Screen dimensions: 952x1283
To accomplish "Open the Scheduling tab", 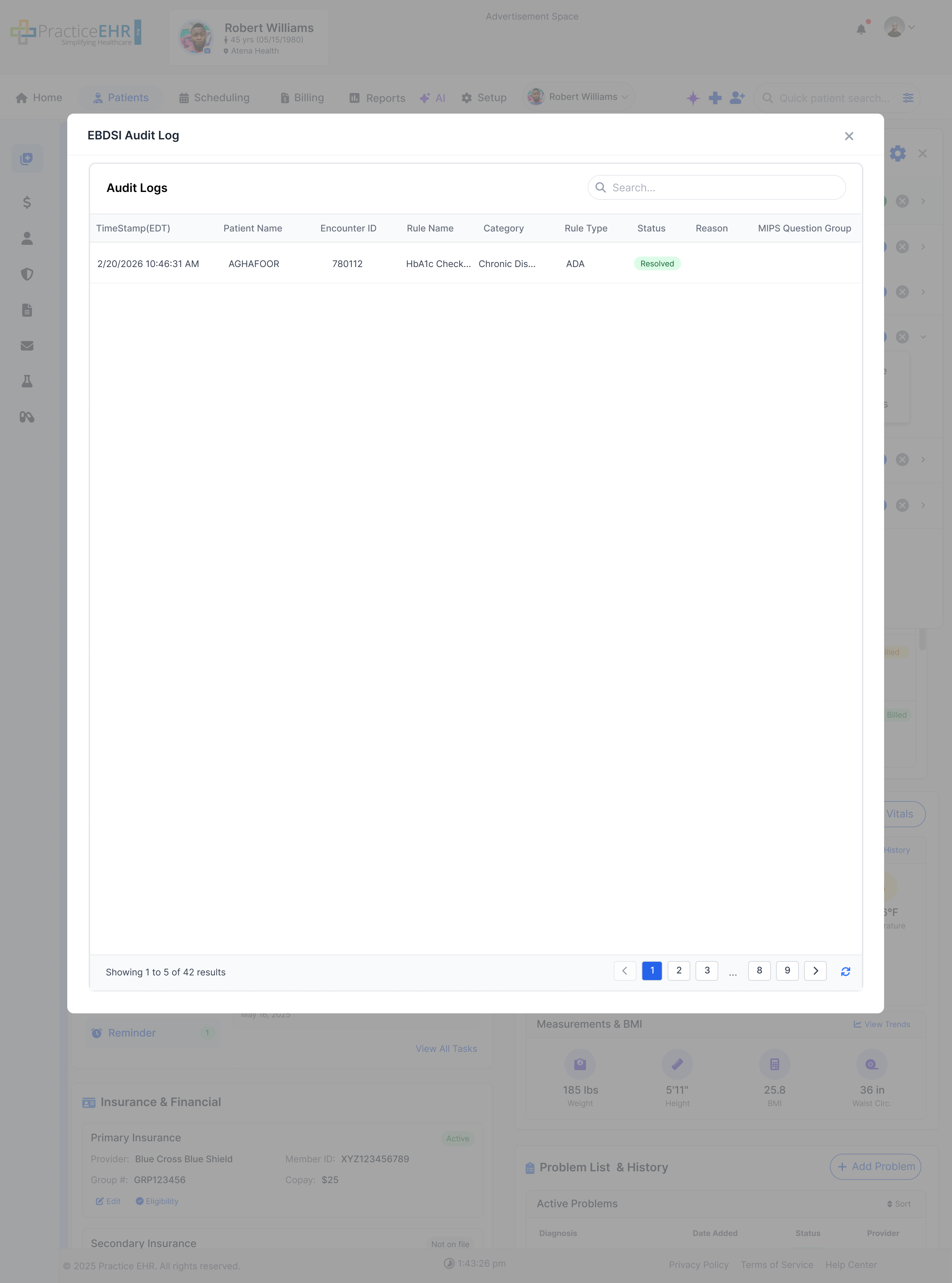I will click(214, 98).
